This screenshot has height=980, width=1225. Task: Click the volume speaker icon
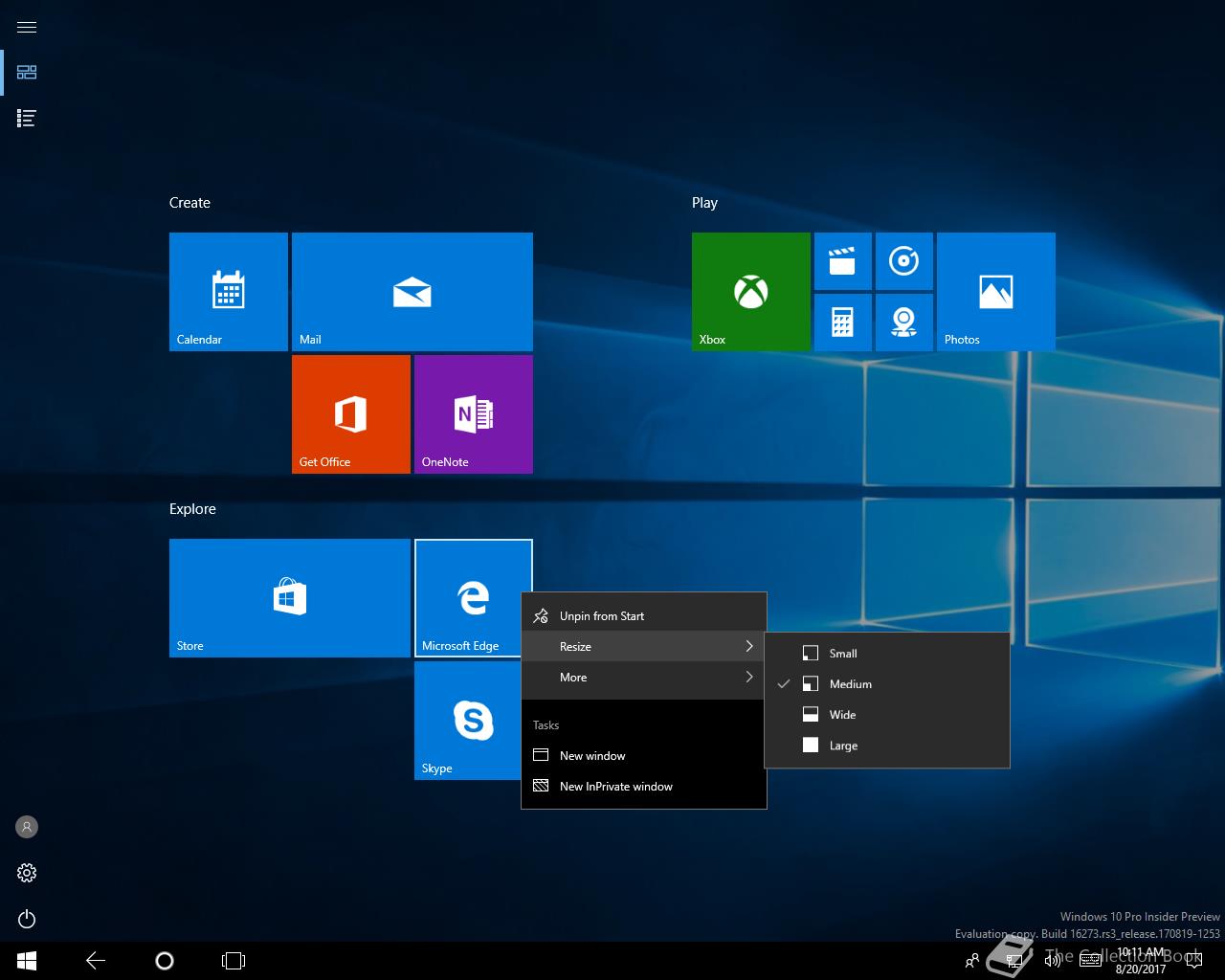[x=1052, y=961]
